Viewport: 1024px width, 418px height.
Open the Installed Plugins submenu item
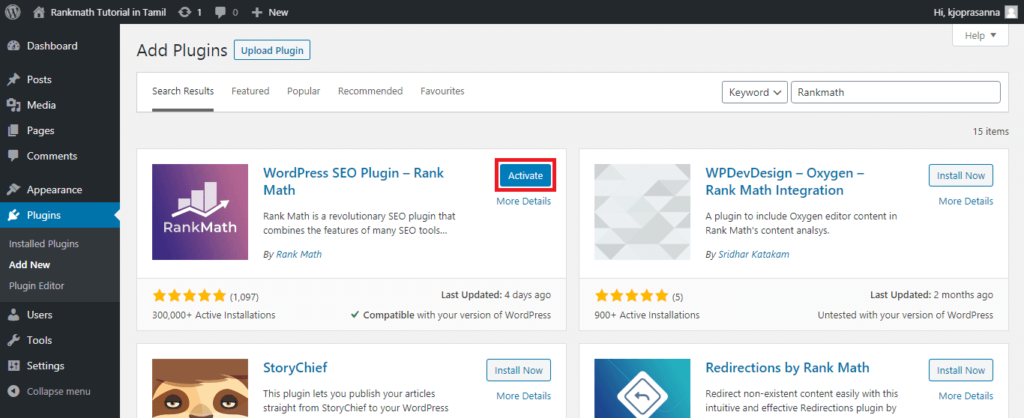[x=44, y=244]
